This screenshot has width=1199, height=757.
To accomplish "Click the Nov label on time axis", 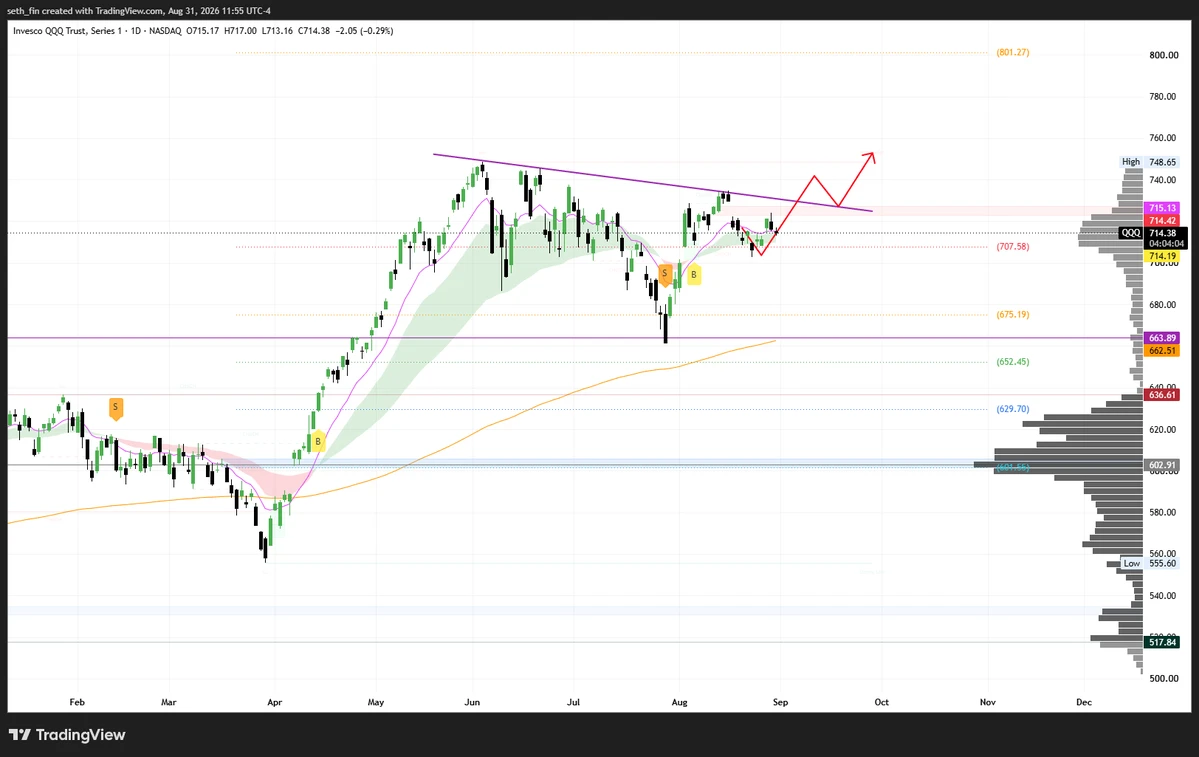I will point(987,702).
